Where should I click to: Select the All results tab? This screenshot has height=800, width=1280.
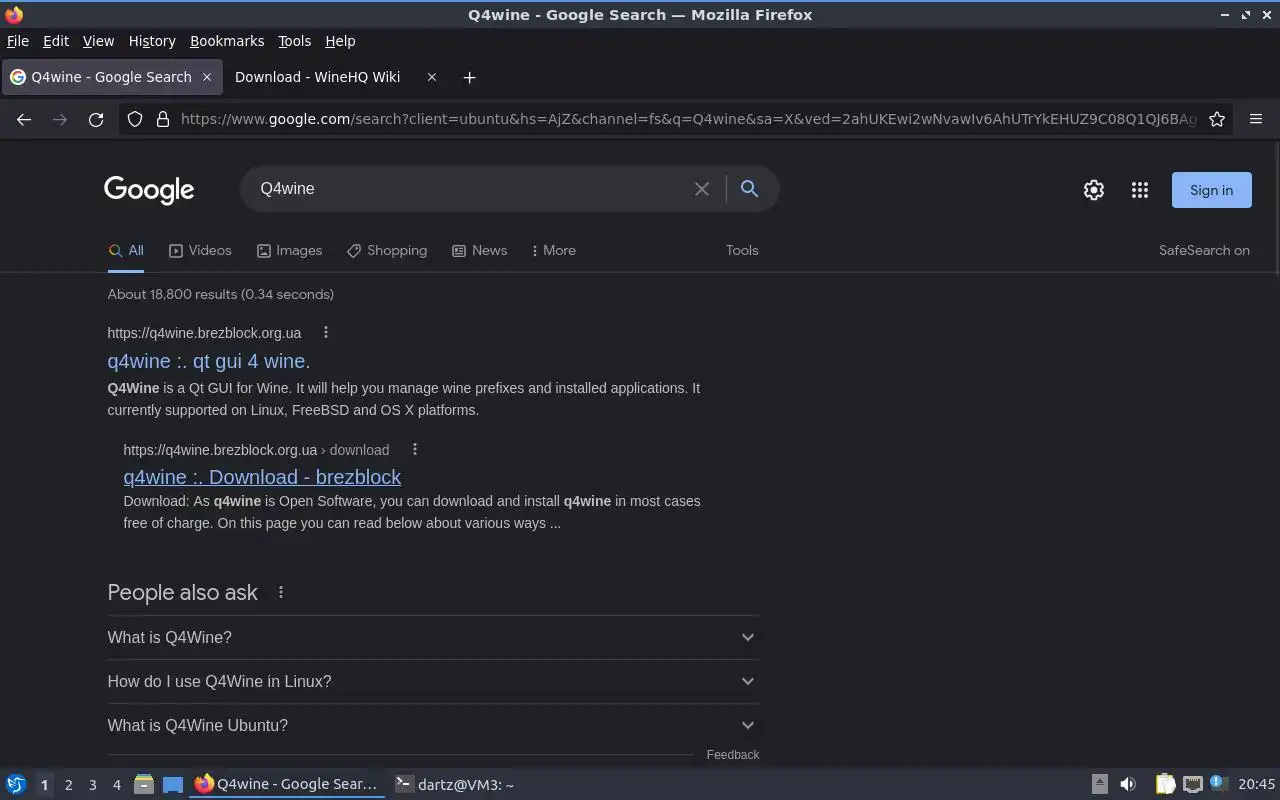point(126,251)
